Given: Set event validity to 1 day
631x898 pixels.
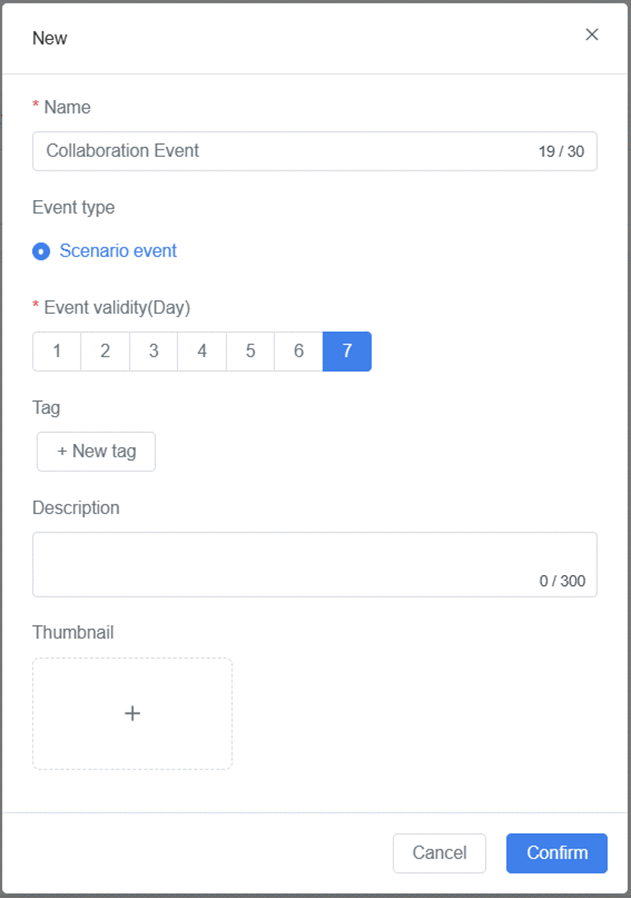Looking at the screenshot, I should tap(57, 351).
